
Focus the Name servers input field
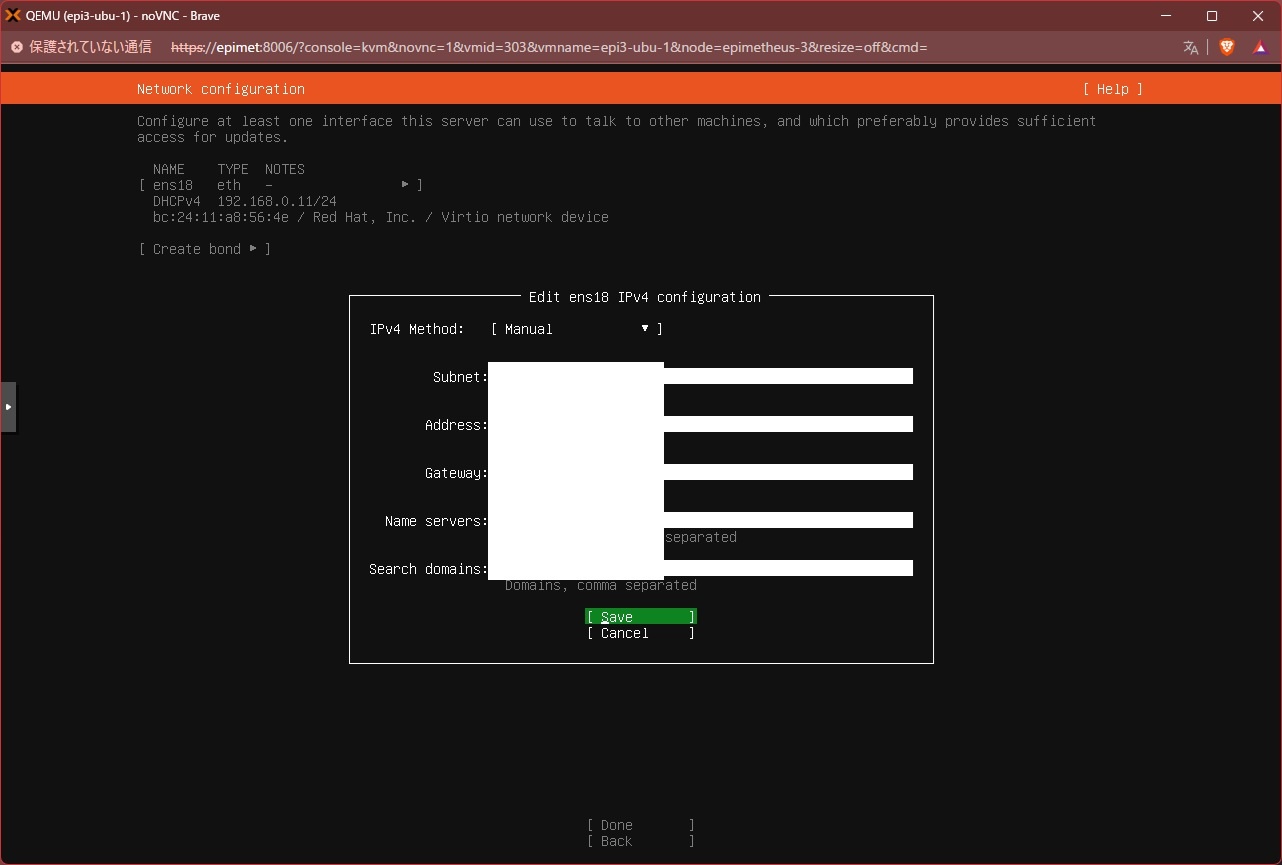(x=701, y=520)
